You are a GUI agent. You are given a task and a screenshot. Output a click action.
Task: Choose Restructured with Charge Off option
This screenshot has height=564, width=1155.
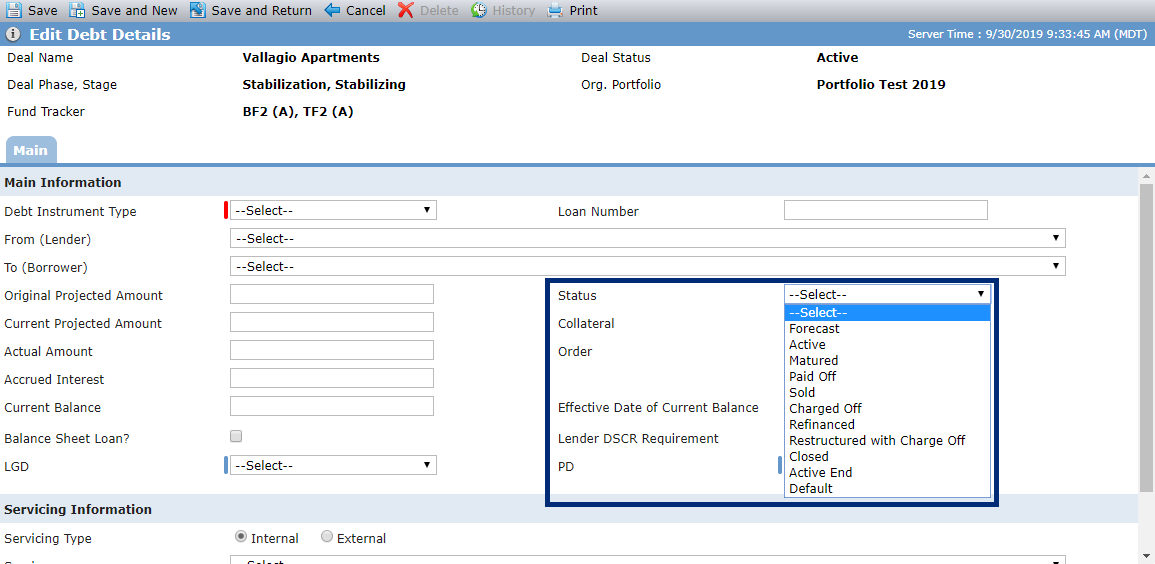[x=888, y=440]
